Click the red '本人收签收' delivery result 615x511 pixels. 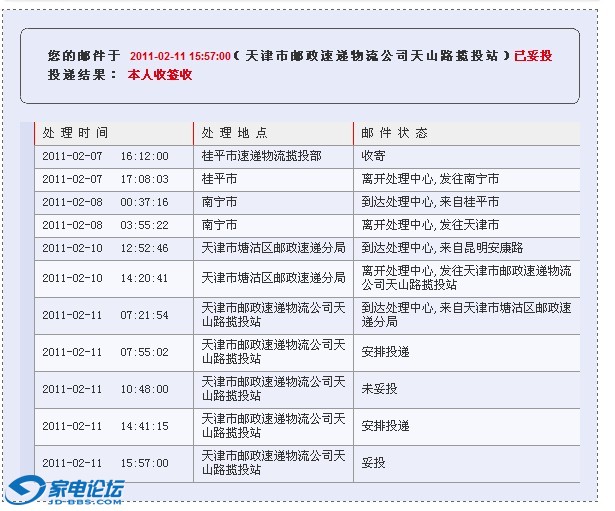tap(160, 75)
